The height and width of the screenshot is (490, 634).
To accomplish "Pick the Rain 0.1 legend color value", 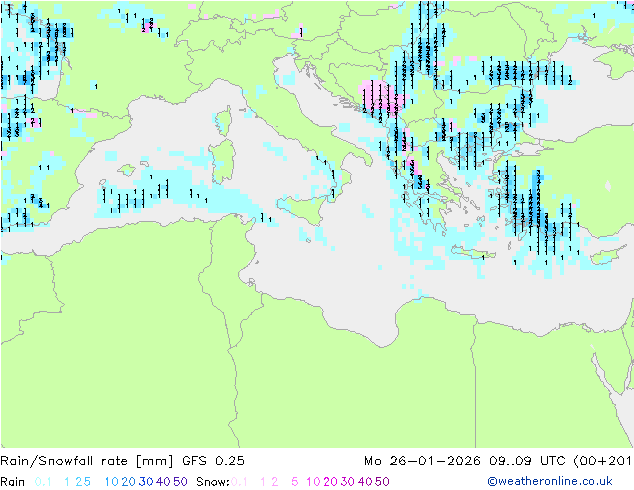I will [43, 482].
